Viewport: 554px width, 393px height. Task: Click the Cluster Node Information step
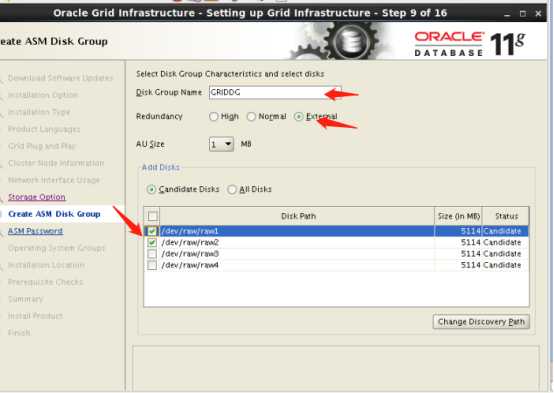(56, 163)
